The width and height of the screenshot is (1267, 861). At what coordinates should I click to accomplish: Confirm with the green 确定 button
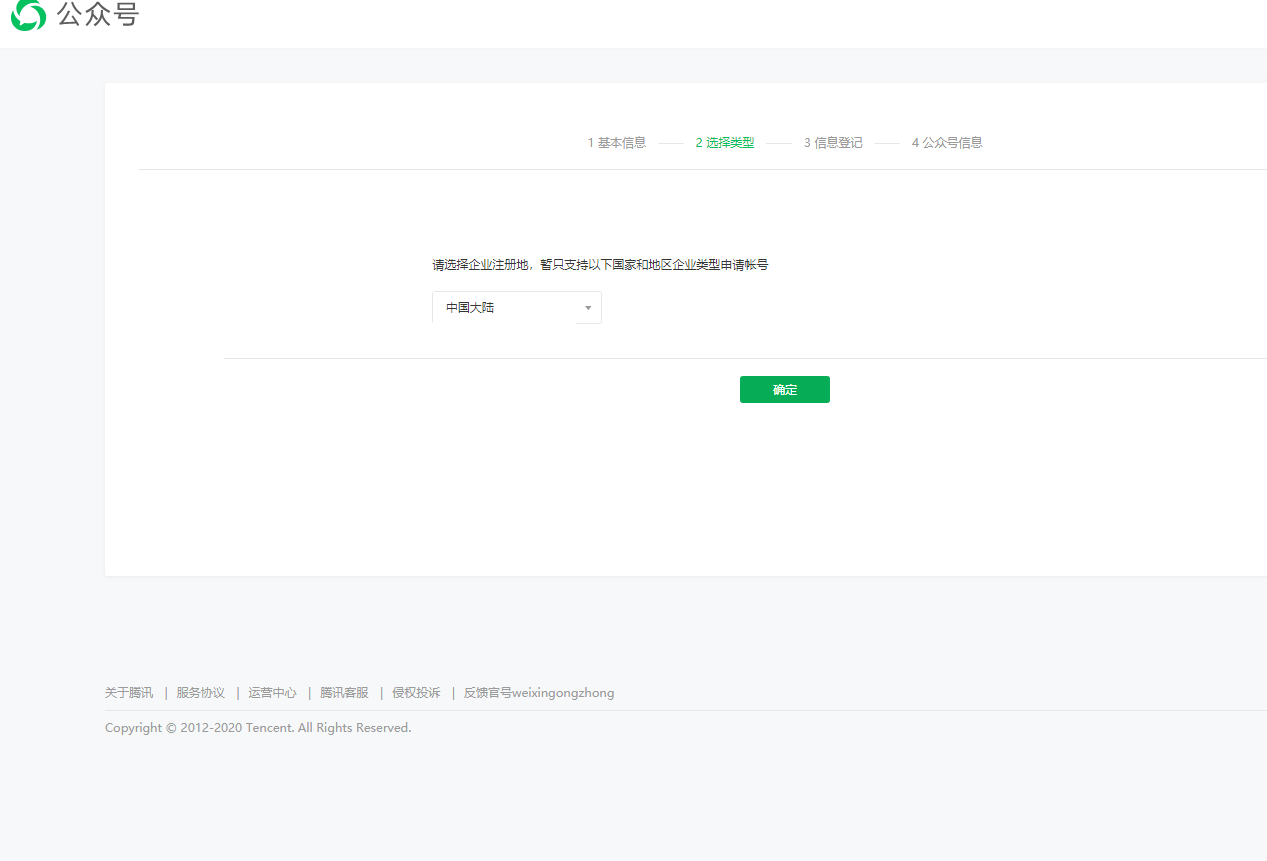click(x=785, y=390)
